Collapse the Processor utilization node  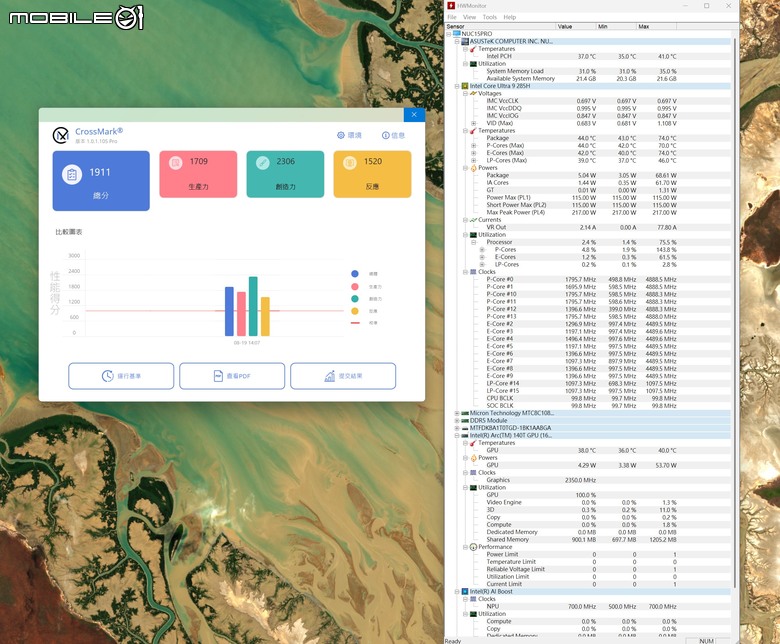(474, 242)
